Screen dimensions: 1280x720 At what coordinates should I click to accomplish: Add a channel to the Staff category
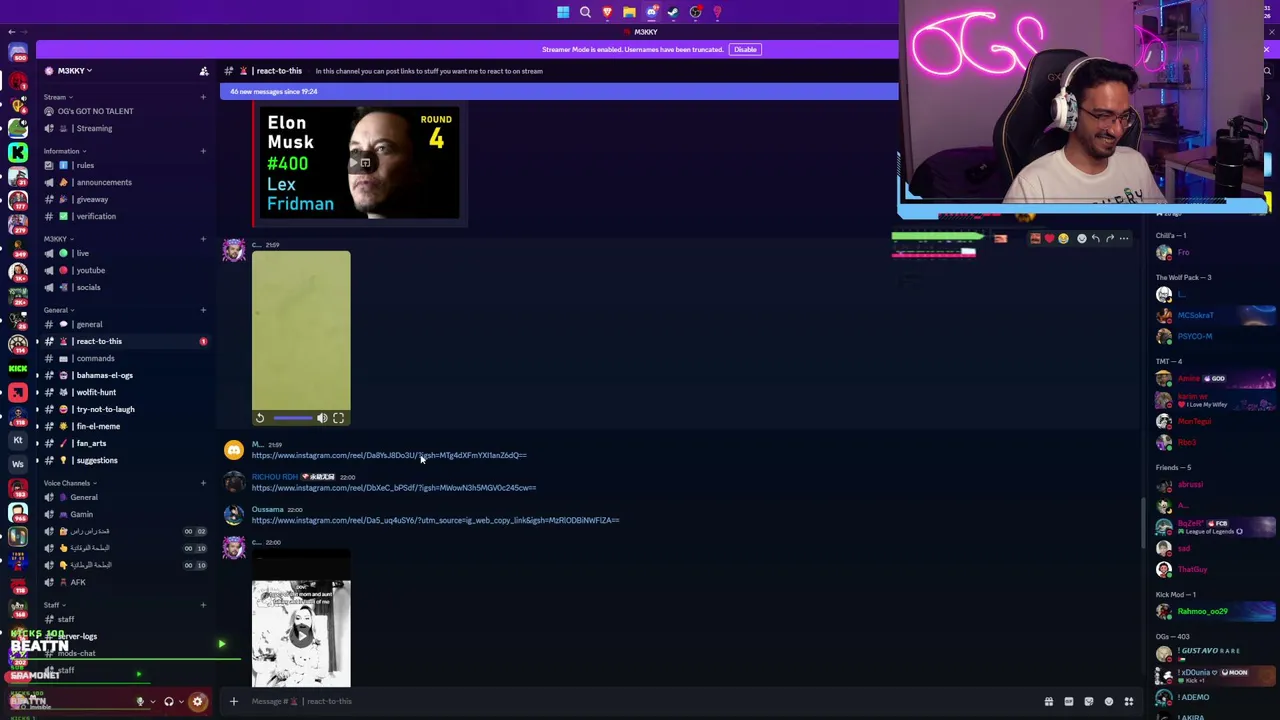203,605
